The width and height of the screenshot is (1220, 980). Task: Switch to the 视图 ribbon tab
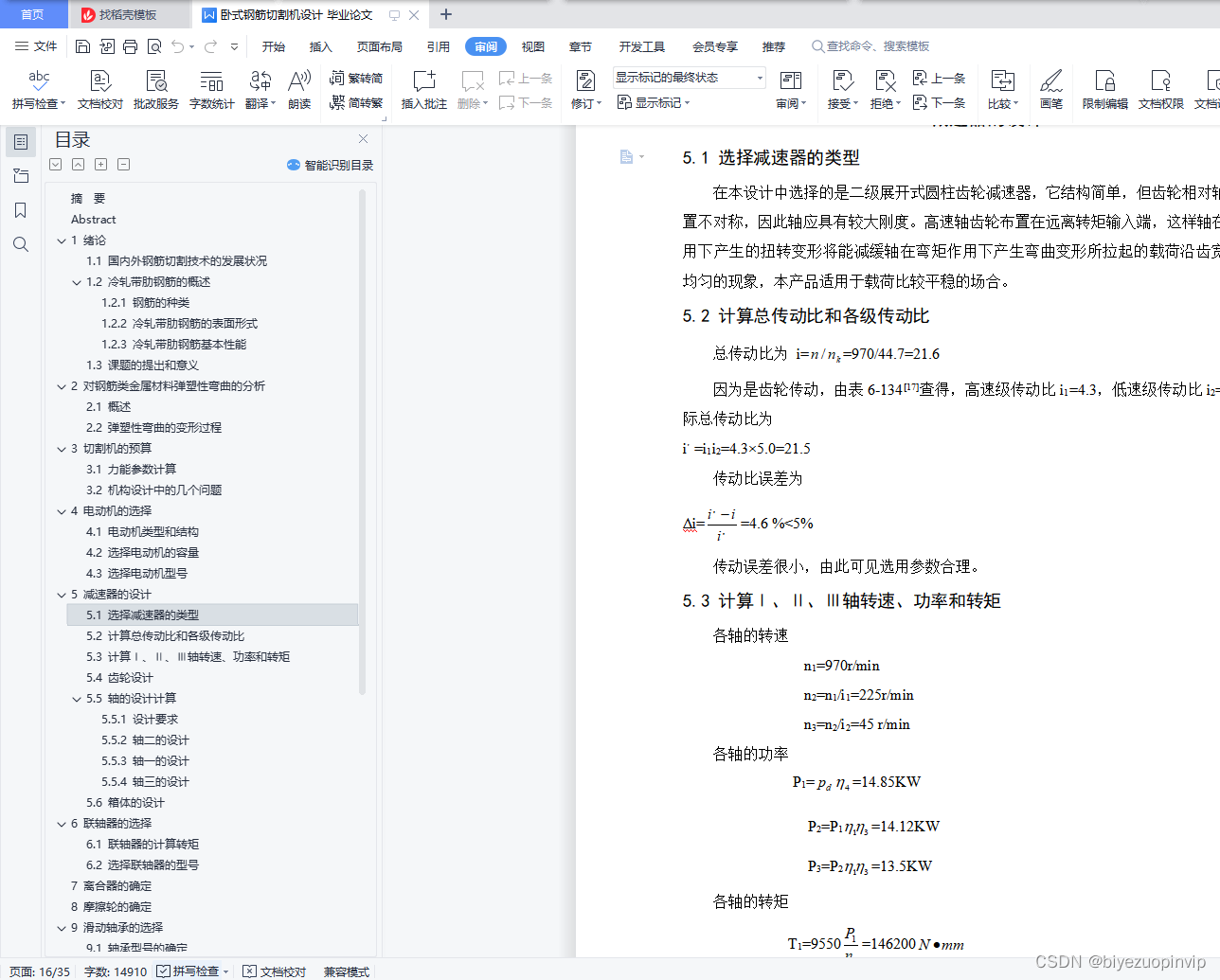point(533,46)
